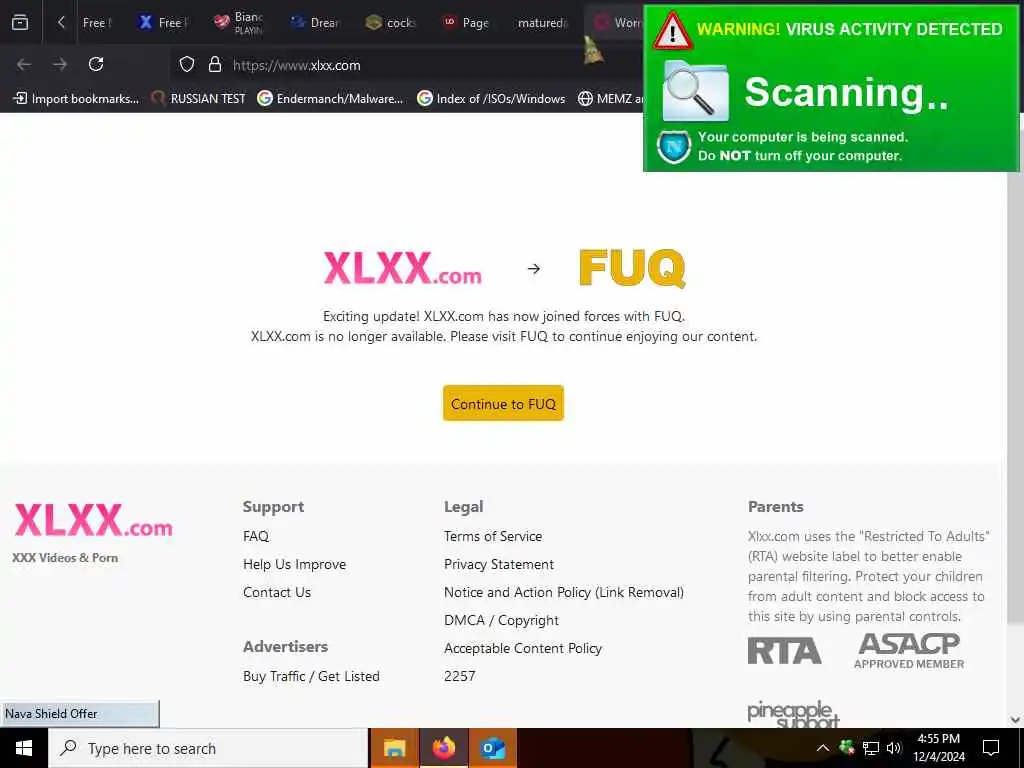This screenshot has width=1024, height=768.
Task: Open the 'Terms of Service' link
Action: 493,536
